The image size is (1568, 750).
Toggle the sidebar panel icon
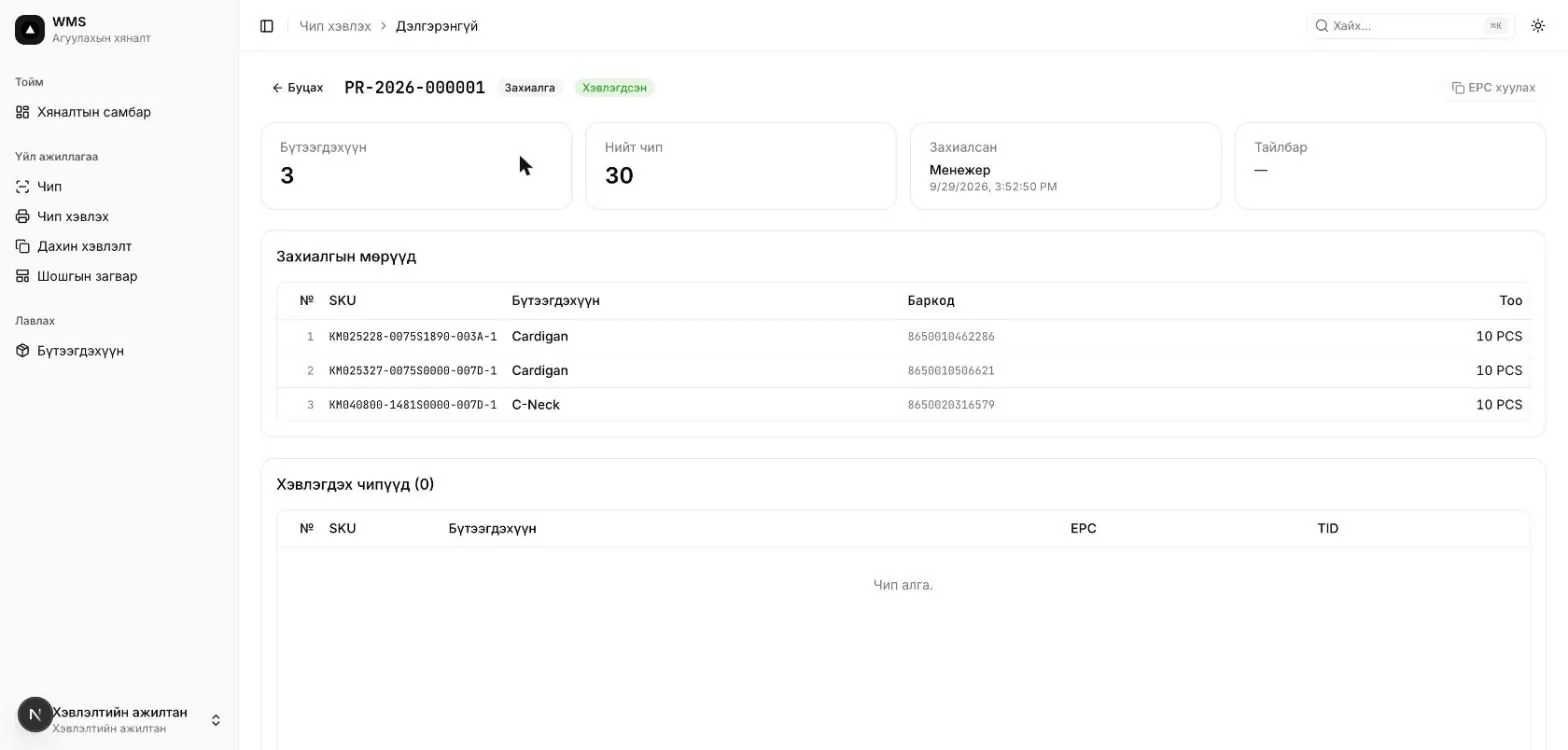click(267, 26)
